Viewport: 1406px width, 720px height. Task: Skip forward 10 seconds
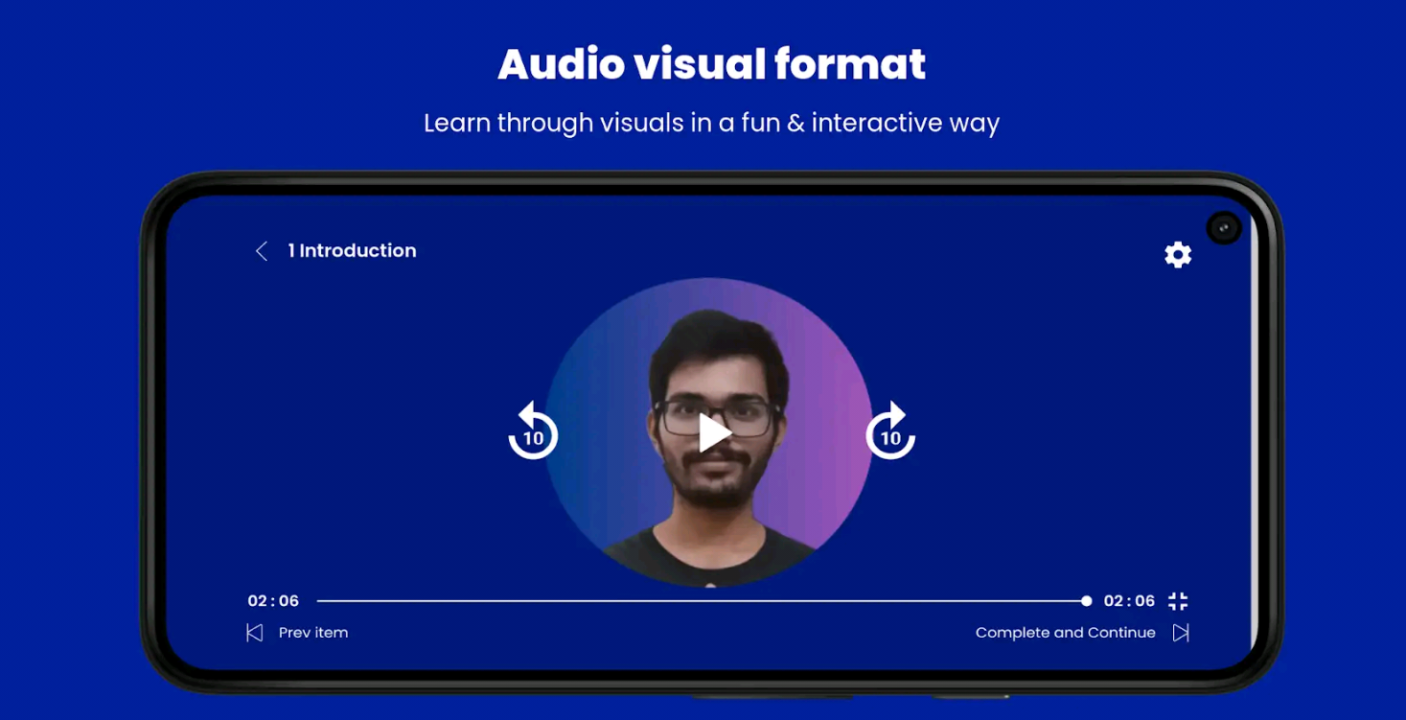[x=890, y=431]
